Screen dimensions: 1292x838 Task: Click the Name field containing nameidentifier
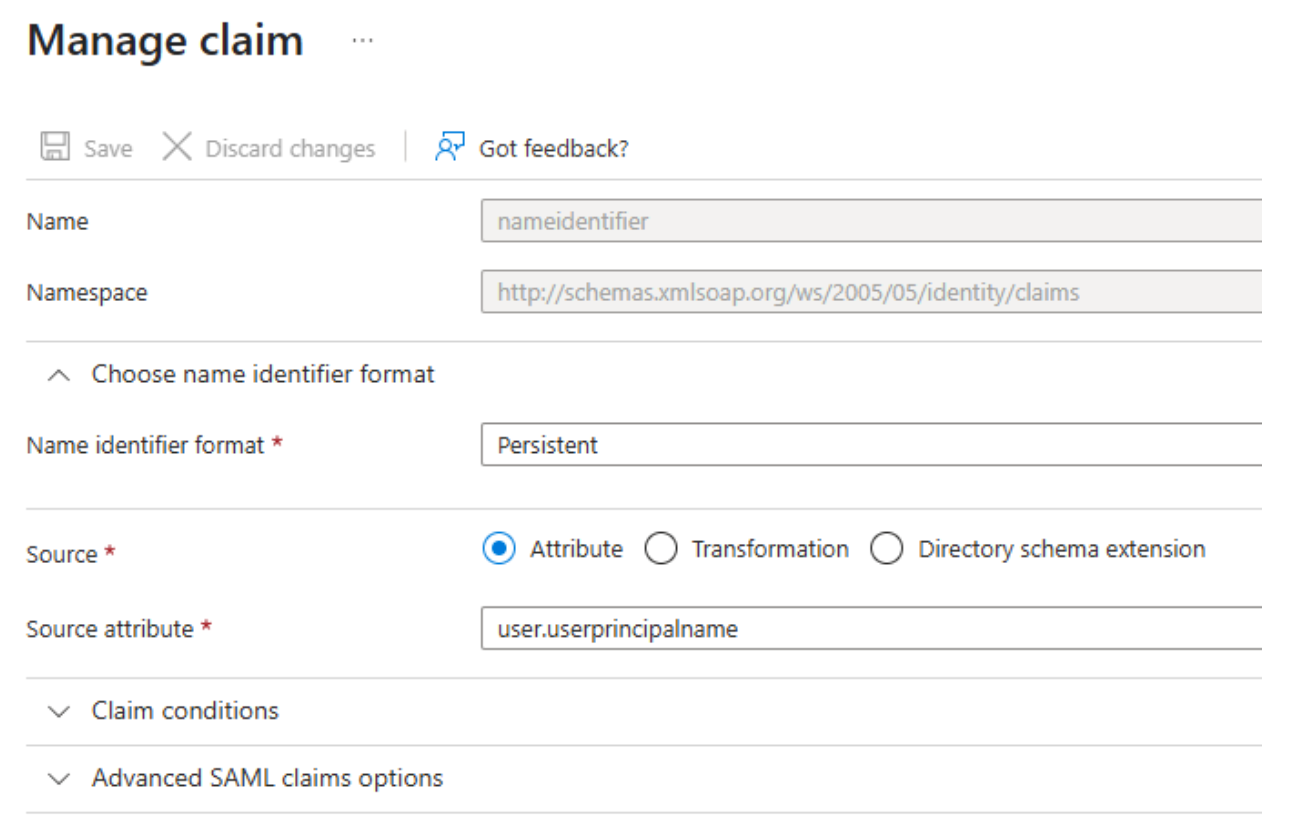[x=871, y=221]
